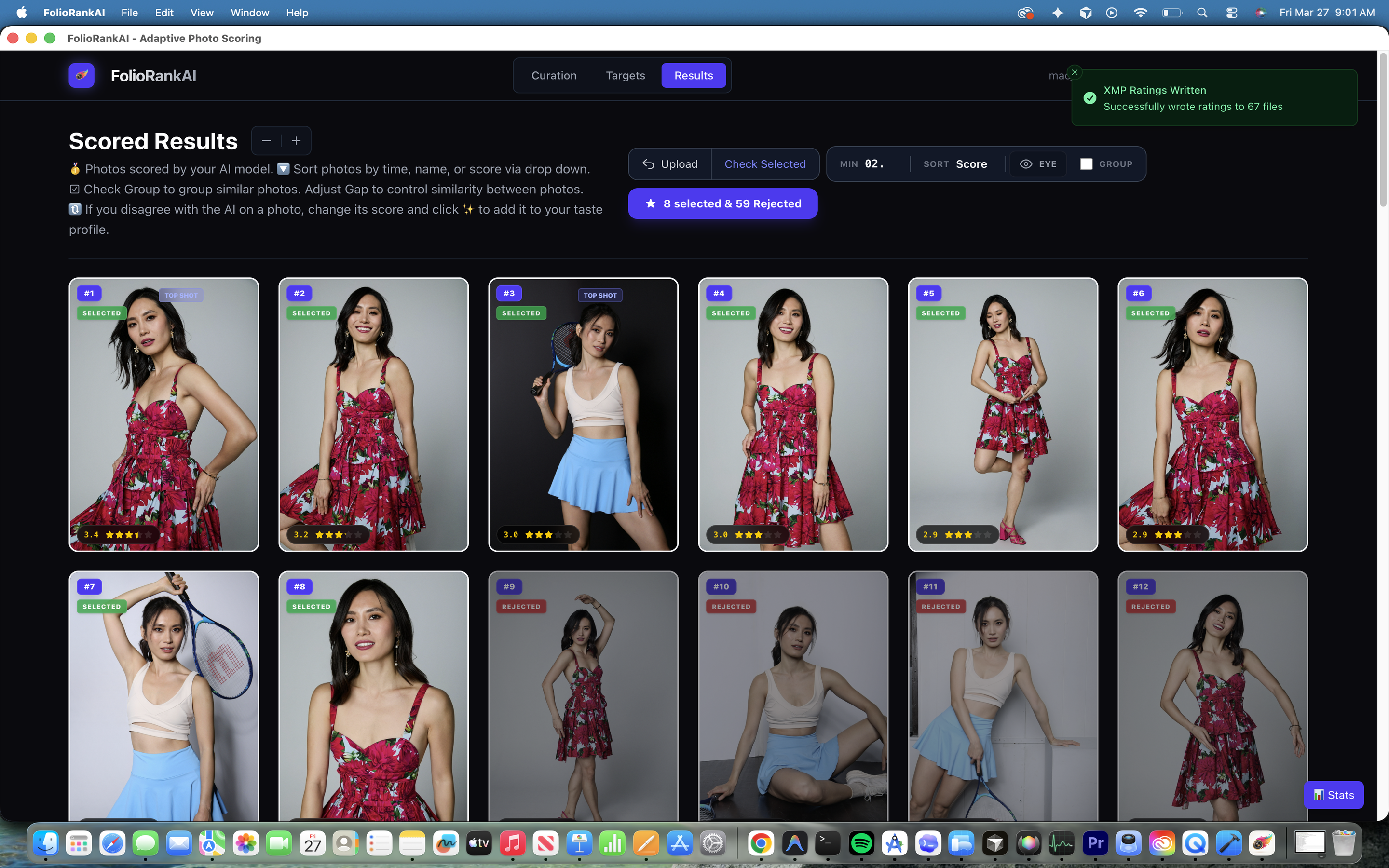The width and height of the screenshot is (1389, 868).
Task: Toggle SELECTED badge on photo #7
Action: [x=102, y=607]
